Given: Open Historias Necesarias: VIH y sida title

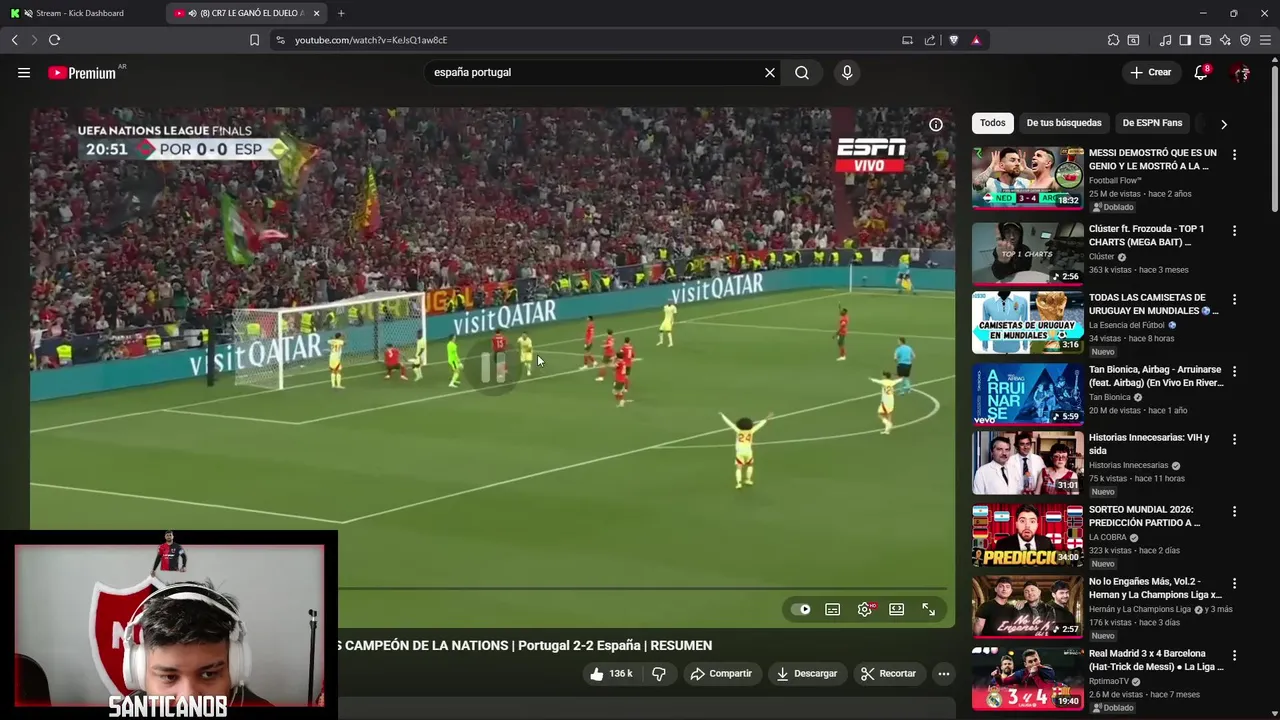Looking at the screenshot, I should coord(1150,444).
